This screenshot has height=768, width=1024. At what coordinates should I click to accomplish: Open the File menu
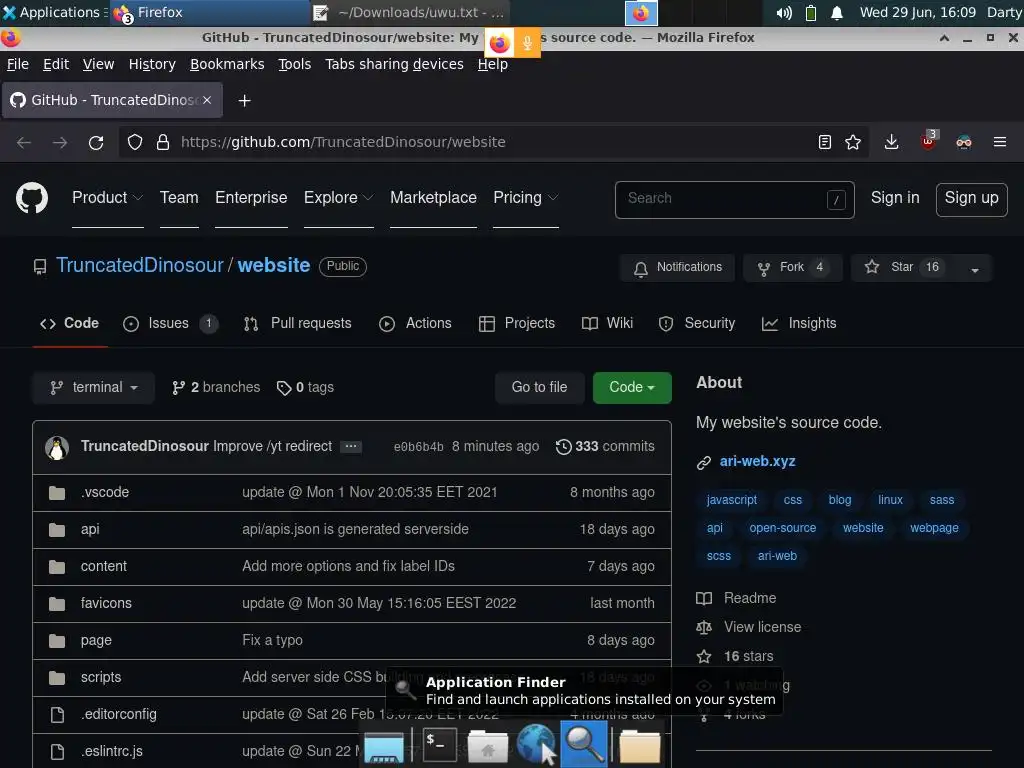[18, 64]
